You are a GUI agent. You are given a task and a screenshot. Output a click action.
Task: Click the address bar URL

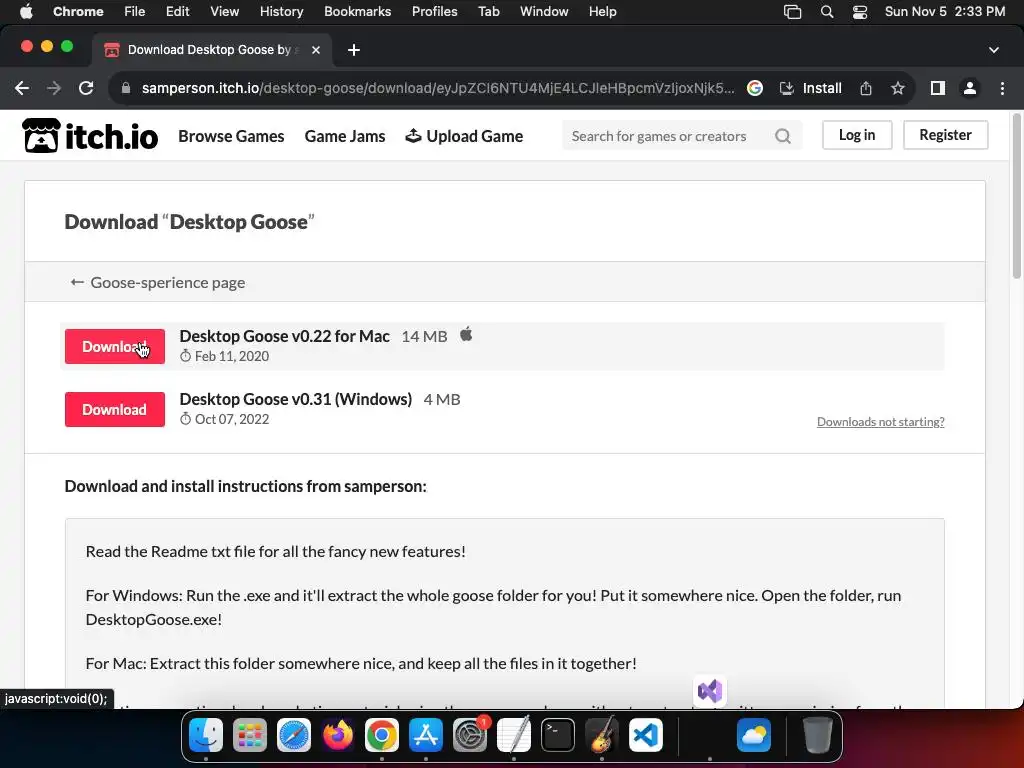pos(438,88)
